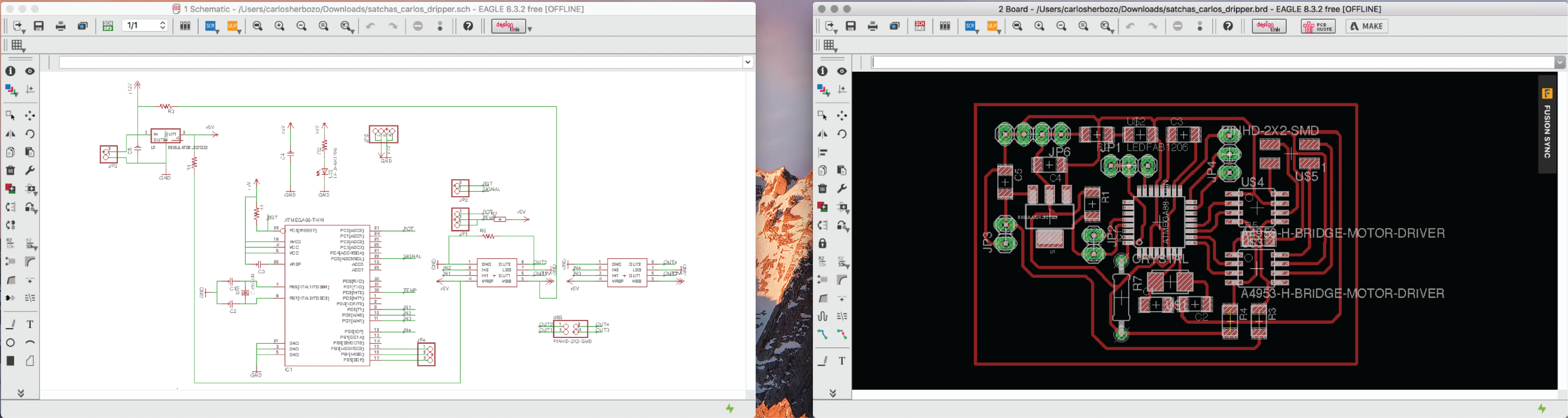The width and height of the screenshot is (1568, 418).
Task: Select the Text tool in Schematic palette
Action: click(30, 325)
